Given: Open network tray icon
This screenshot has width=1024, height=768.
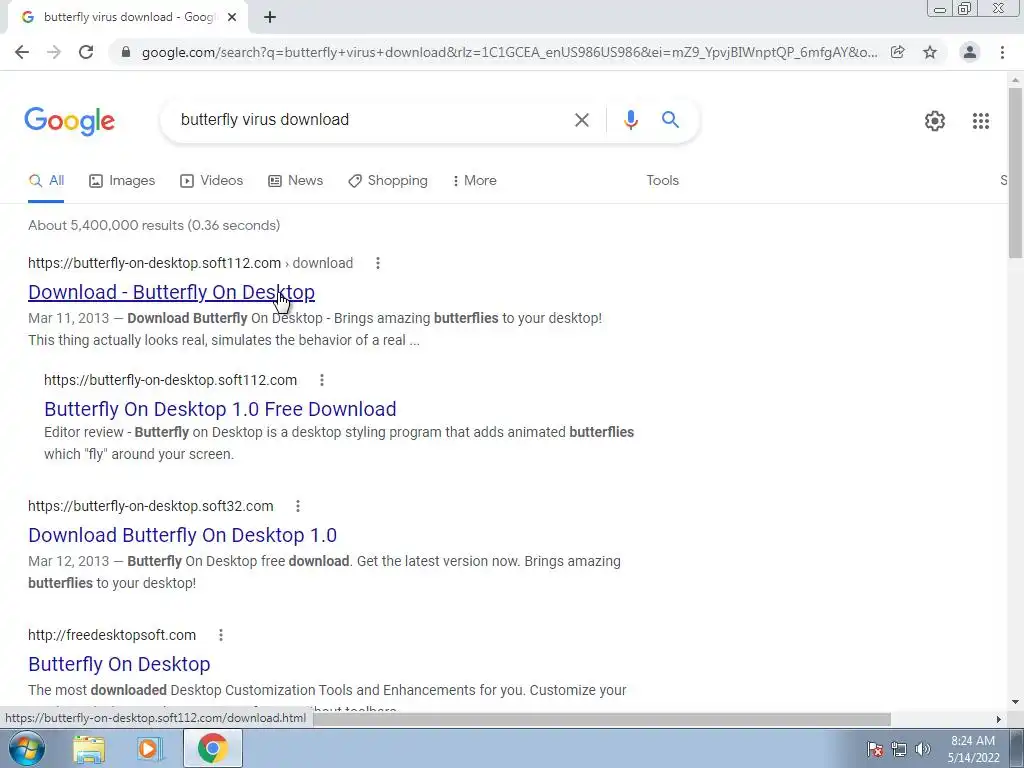Looking at the screenshot, I should [x=899, y=749].
